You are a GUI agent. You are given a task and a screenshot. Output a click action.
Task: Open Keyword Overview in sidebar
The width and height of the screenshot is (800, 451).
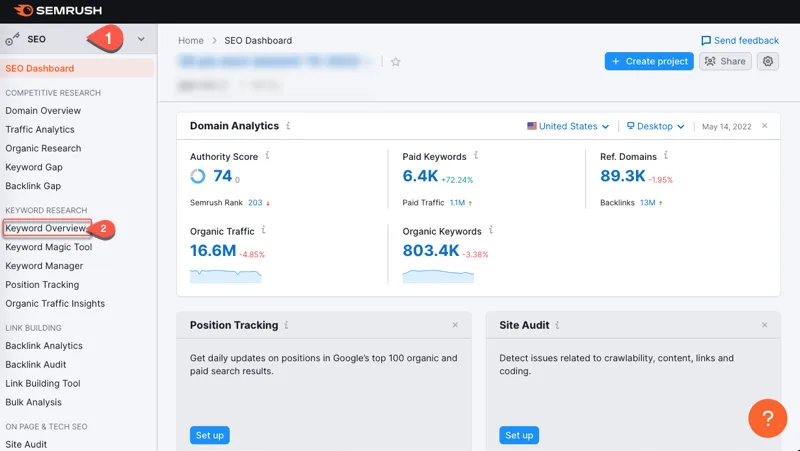[46, 228]
